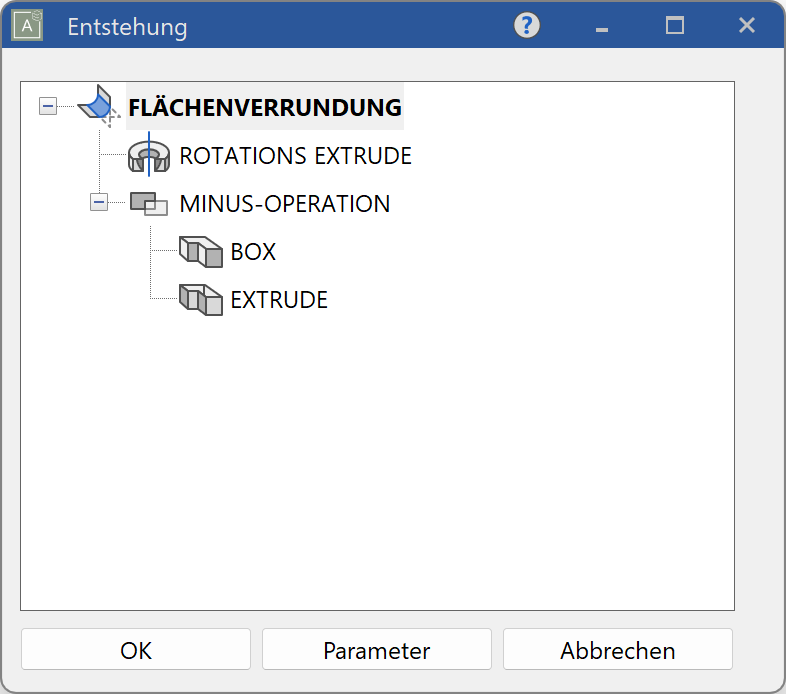
Task: Close the Entstehung dialog window
Action: click(x=746, y=27)
